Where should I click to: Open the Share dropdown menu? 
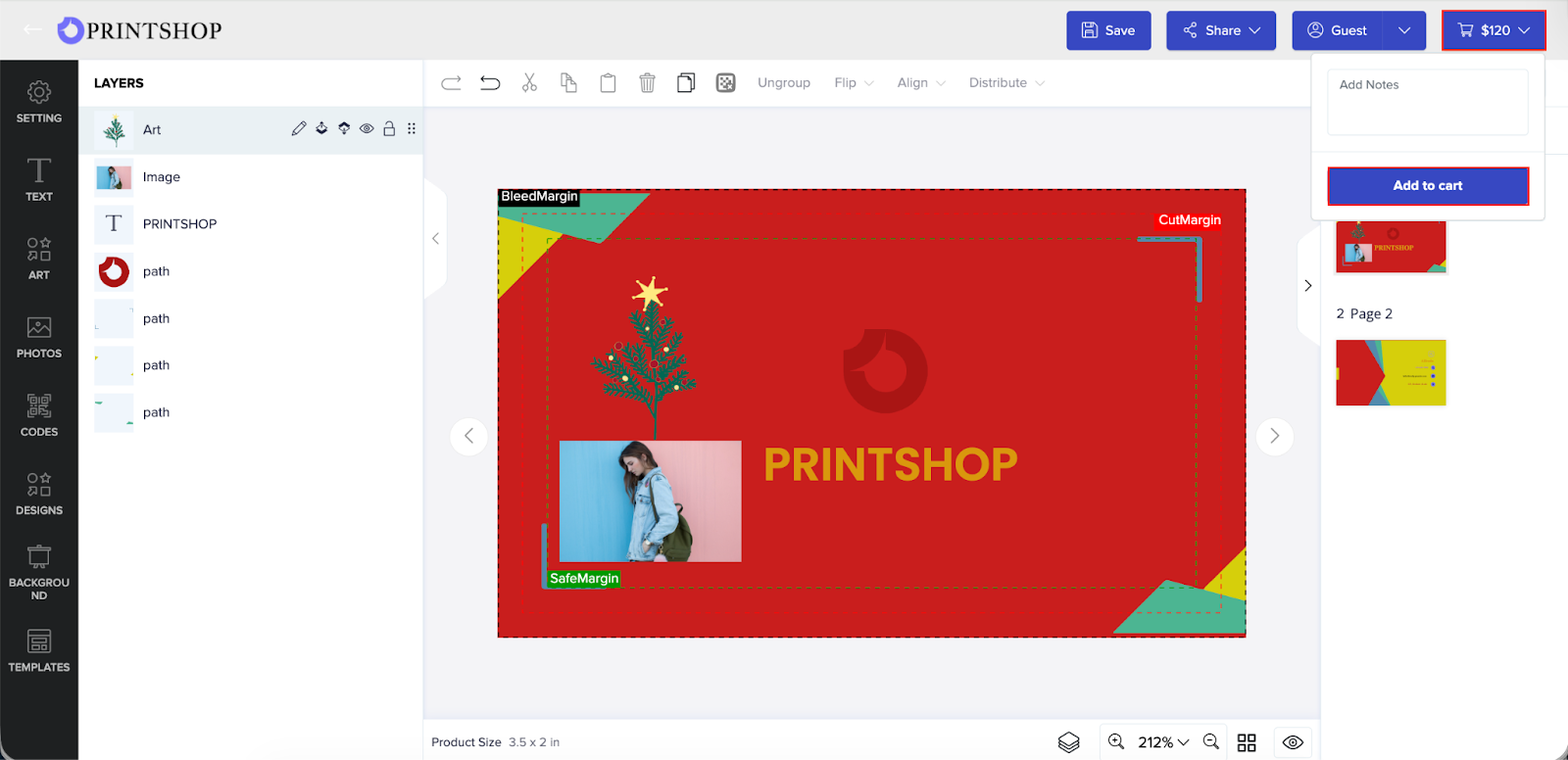(x=1221, y=30)
